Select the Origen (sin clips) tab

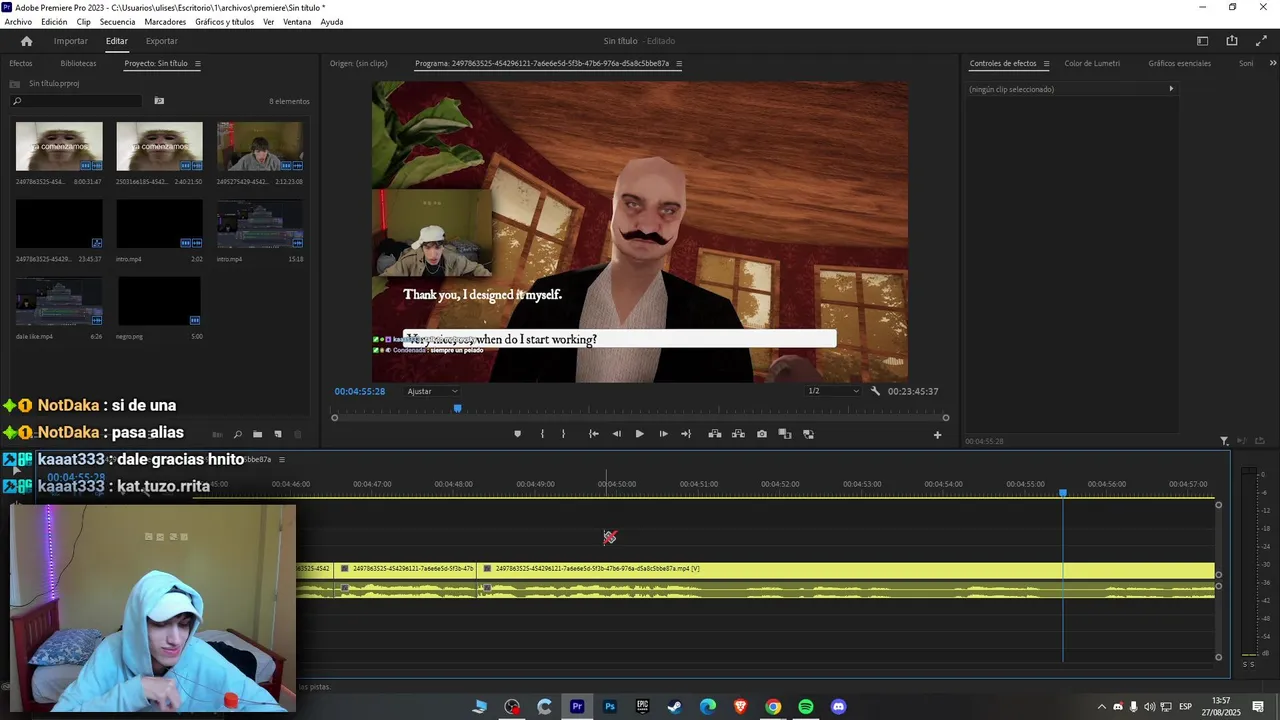point(358,64)
